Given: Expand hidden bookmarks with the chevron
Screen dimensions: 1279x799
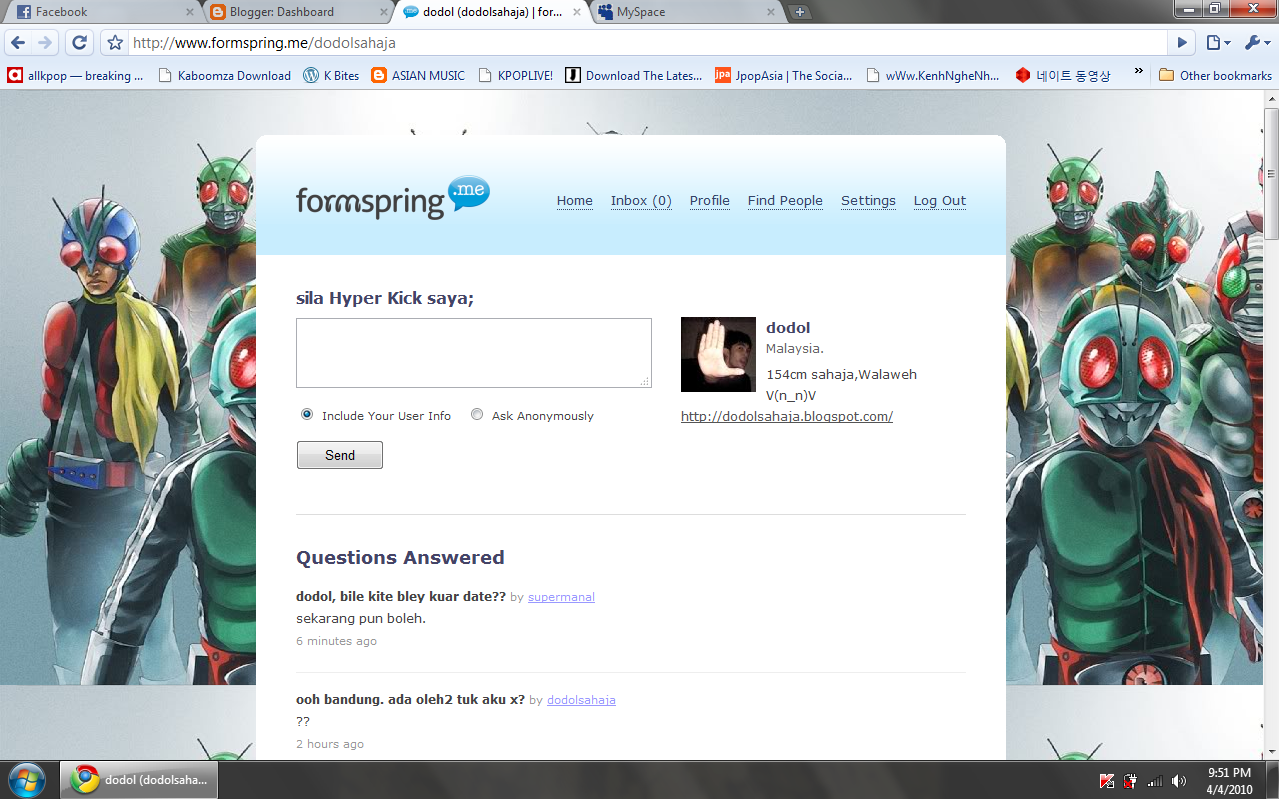Looking at the screenshot, I should pos(1138,73).
